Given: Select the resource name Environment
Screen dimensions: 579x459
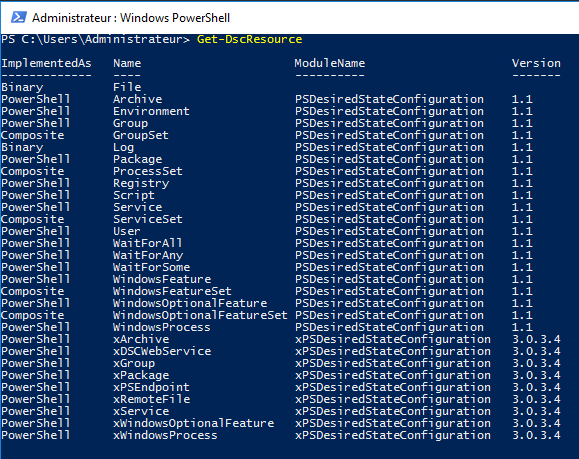Looking at the screenshot, I should tap(151, 111).
